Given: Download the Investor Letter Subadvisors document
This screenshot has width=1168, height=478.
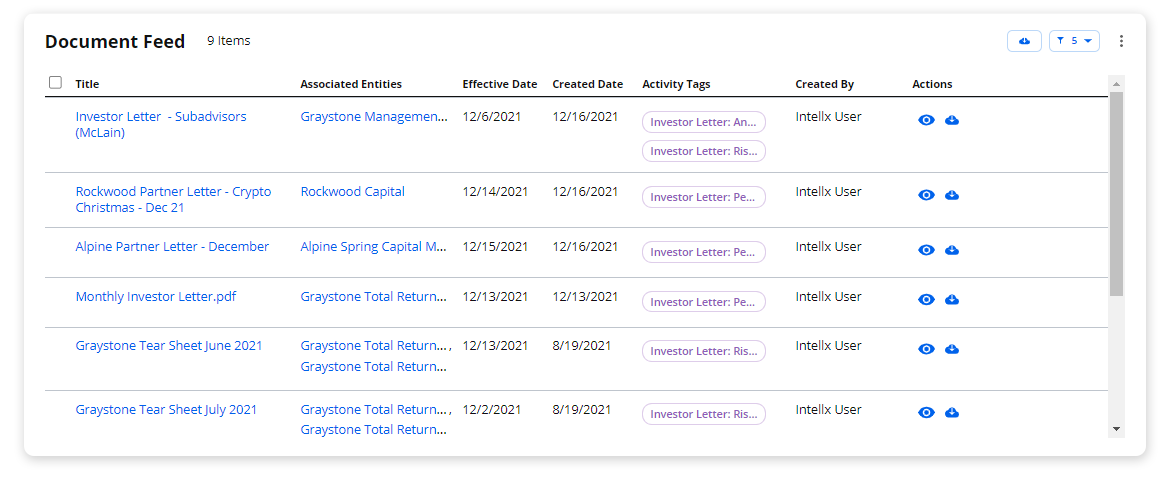Looking at the screenshot, I should [952, 120].
